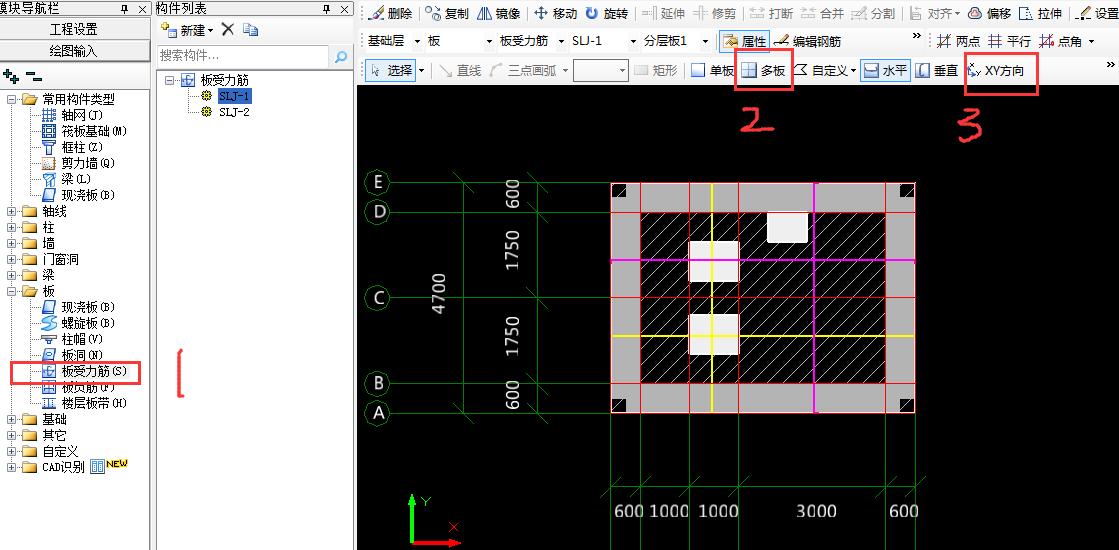Activate the 旋转 (rotate) tool
The image size is (1119, 550).
[607, 14]
